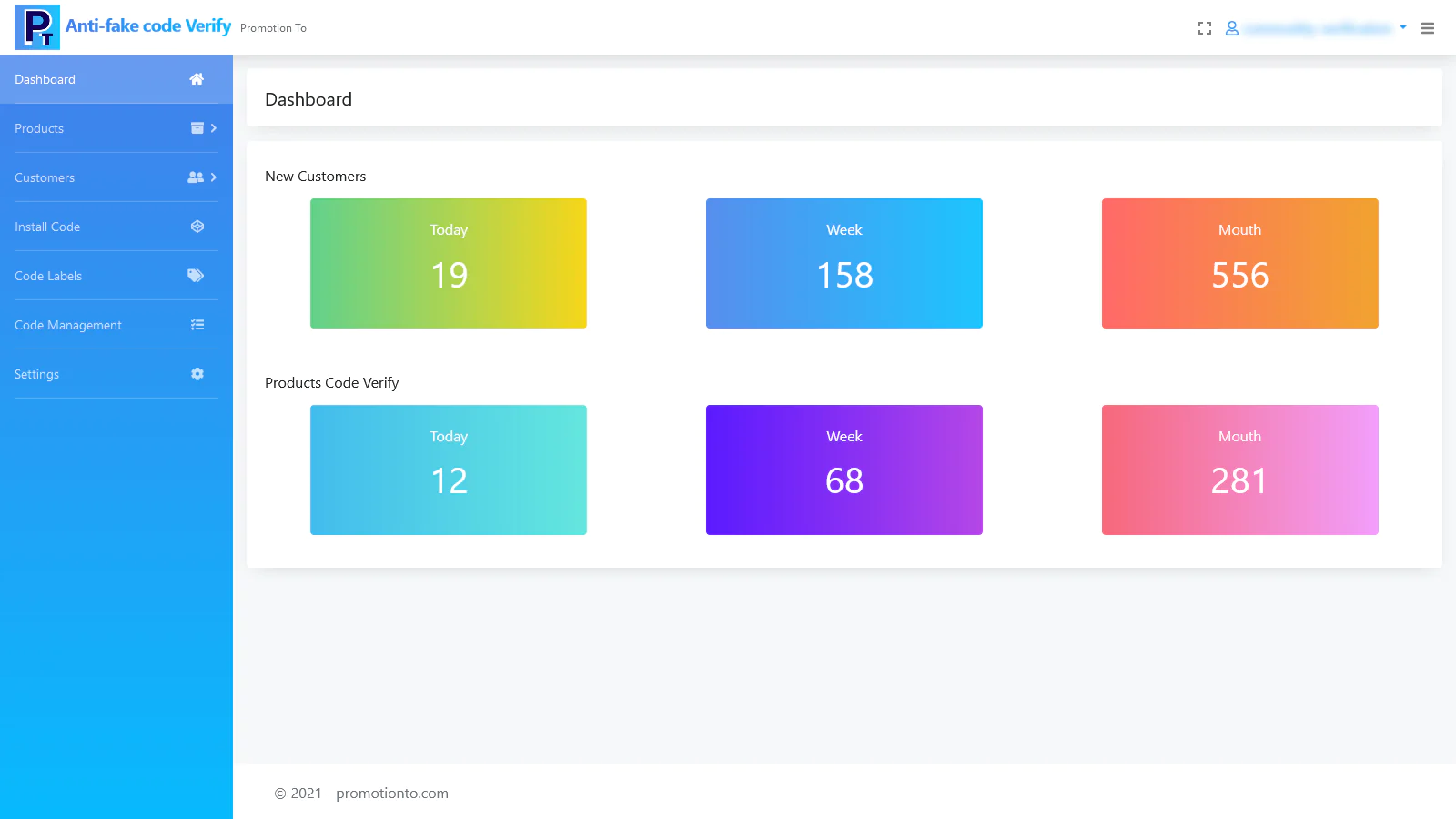Click the user profile icon in header

click(1232, 28)
